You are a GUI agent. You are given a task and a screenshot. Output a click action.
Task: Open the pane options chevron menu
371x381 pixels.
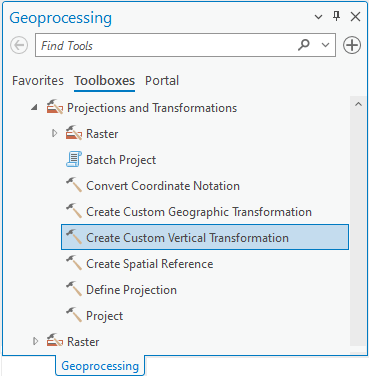318,17
